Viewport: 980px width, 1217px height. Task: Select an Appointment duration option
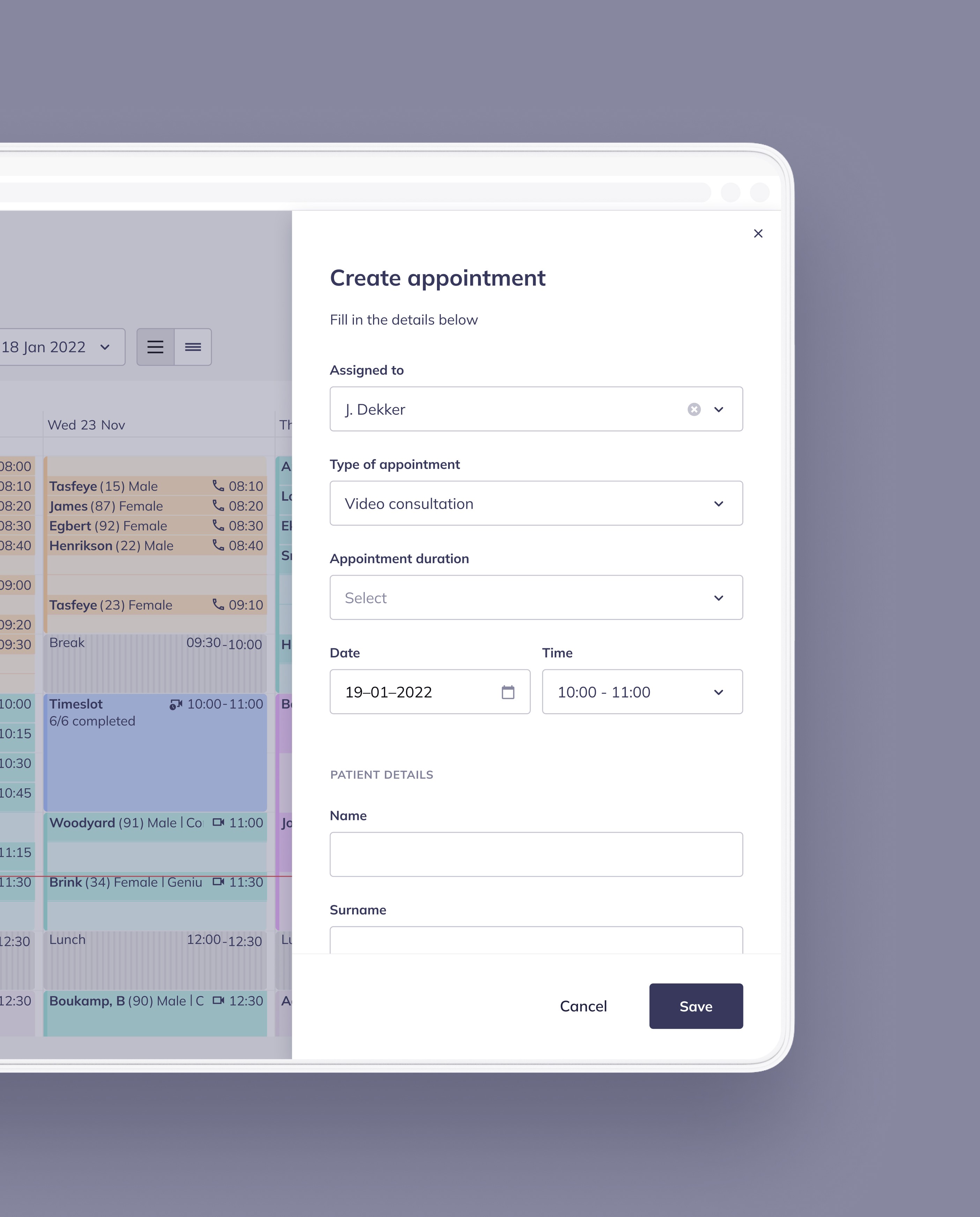[536, 597]
